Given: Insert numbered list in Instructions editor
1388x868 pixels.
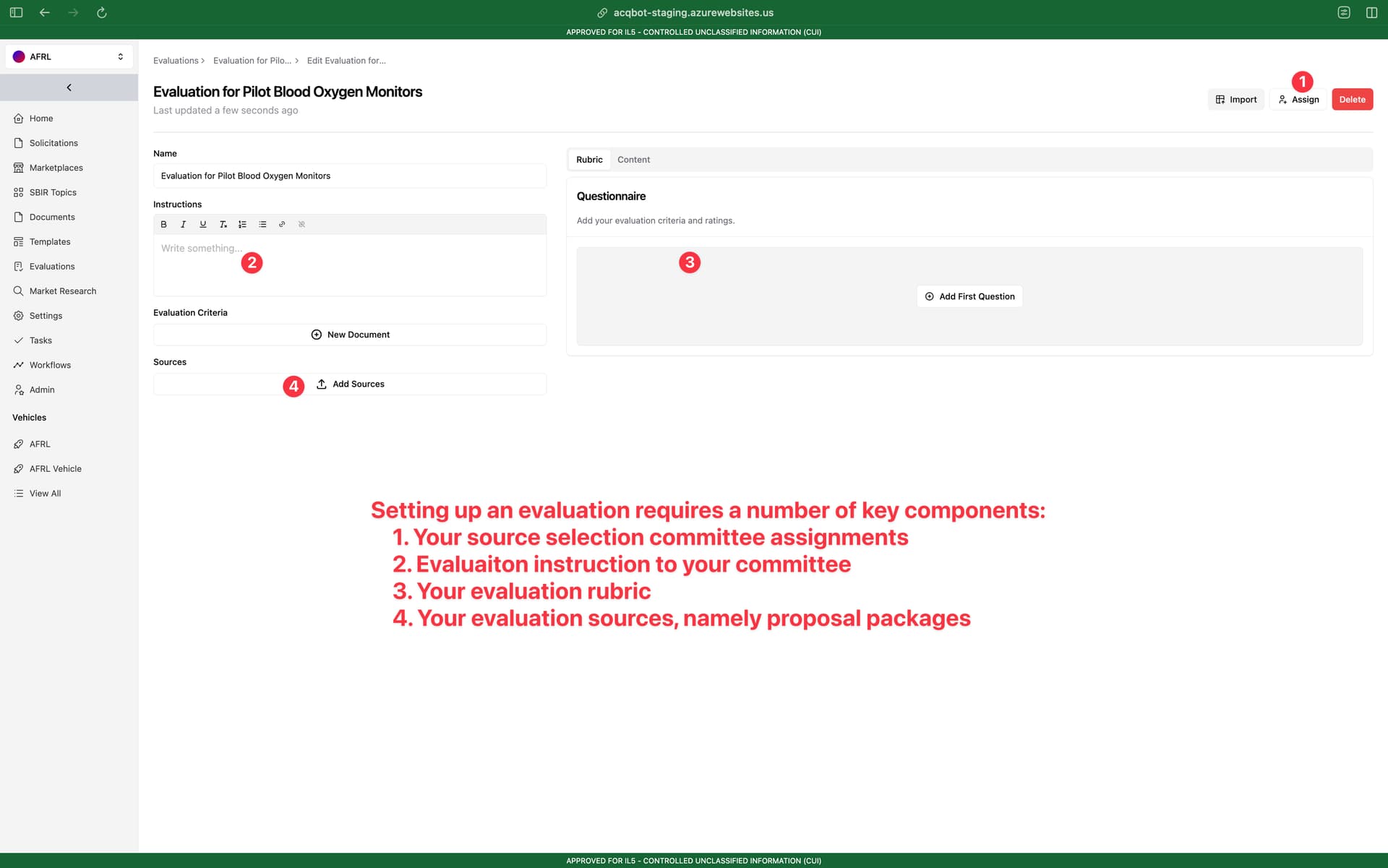Looking at the screenshot, I should tap(243, 224).
